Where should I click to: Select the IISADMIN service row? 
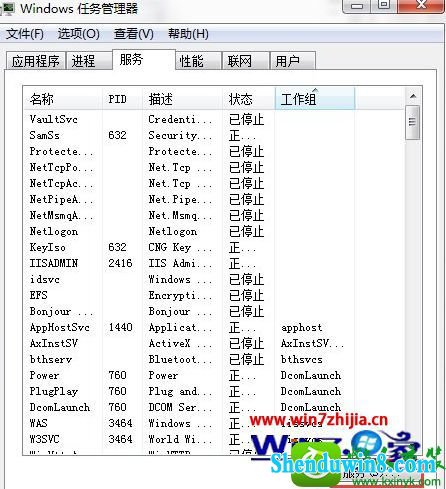click(x=213, y=263)
